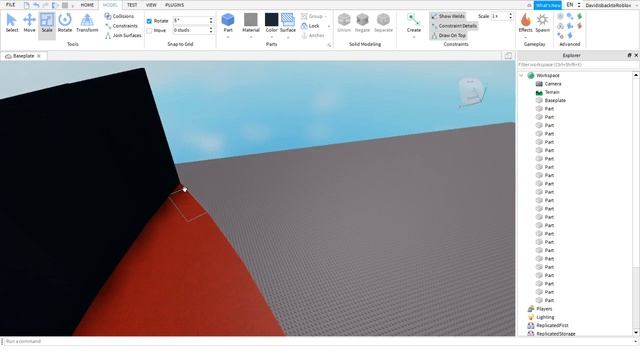Toggle the Rotate snap checkbox
Image resolution: width=640 pixels, height=360 pixels.
[149, 21]
